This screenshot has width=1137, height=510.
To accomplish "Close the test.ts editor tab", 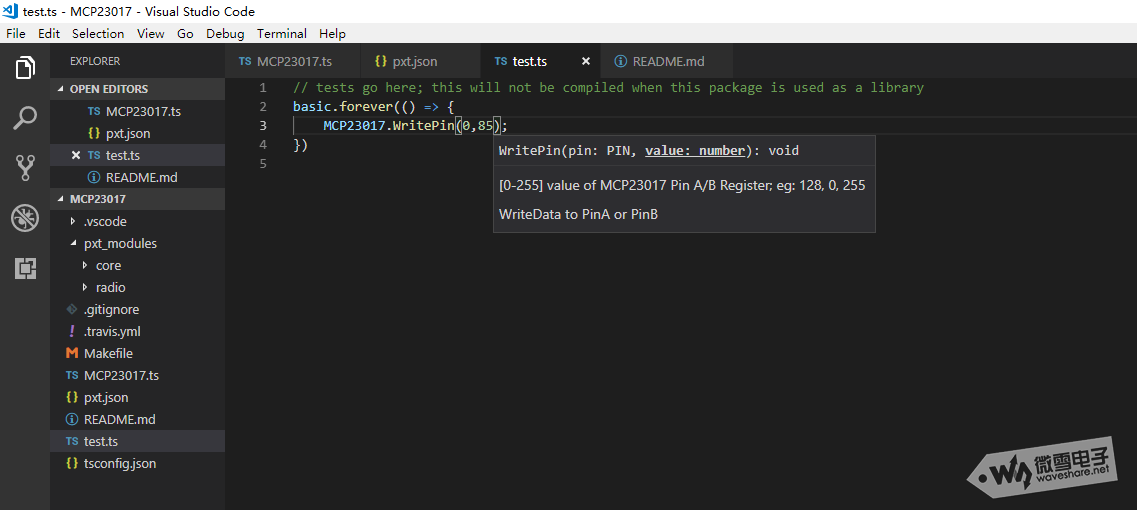I will click(x=586, y=62).
